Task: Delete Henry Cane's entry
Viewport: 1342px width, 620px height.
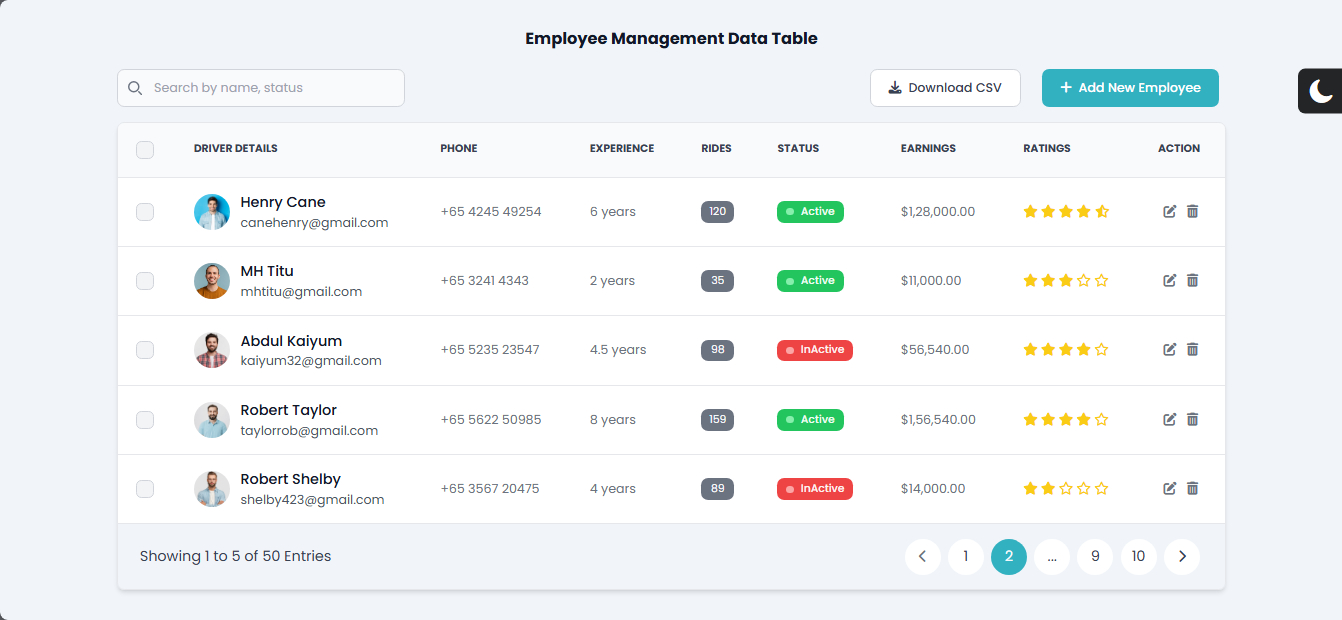Action: click(x=1192, y=211)
